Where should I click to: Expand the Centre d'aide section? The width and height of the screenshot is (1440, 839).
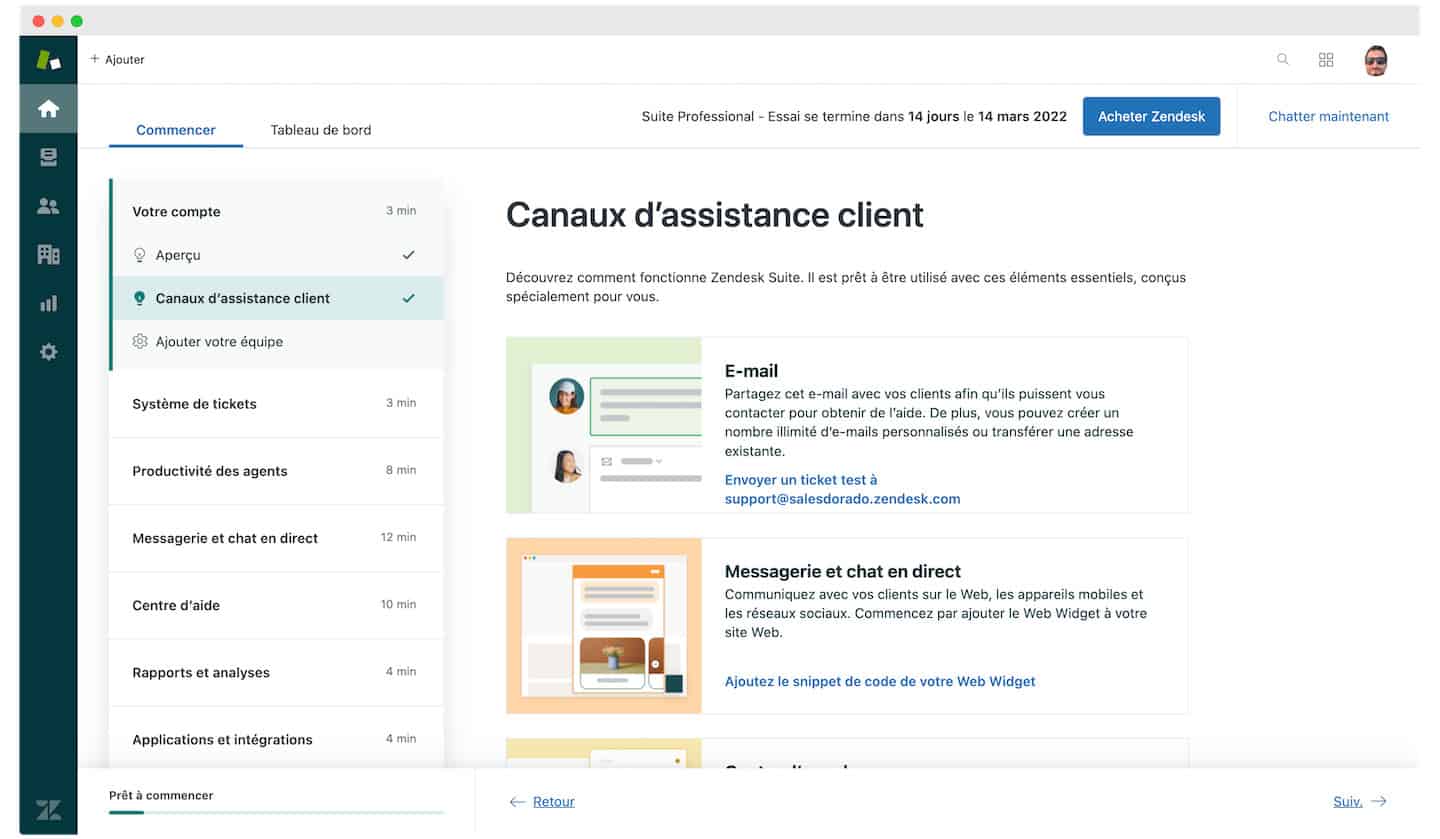(276, 605)
